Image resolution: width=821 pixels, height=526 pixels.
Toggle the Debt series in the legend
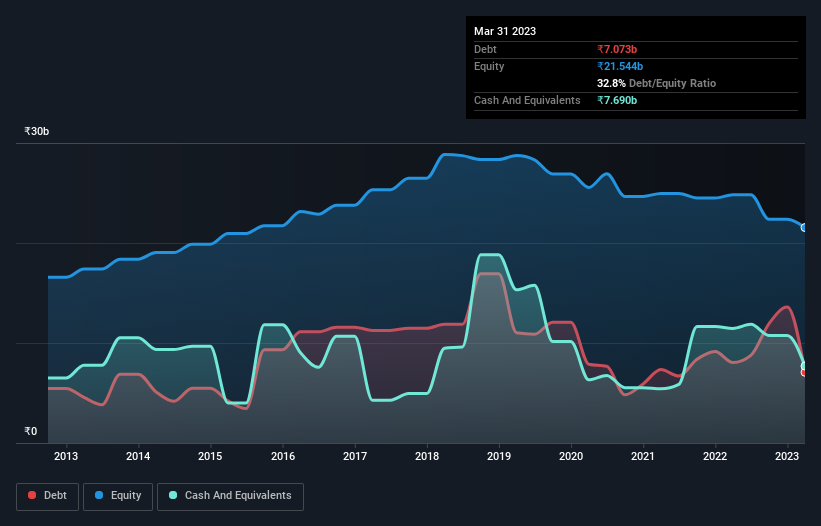tap(46, 495)
